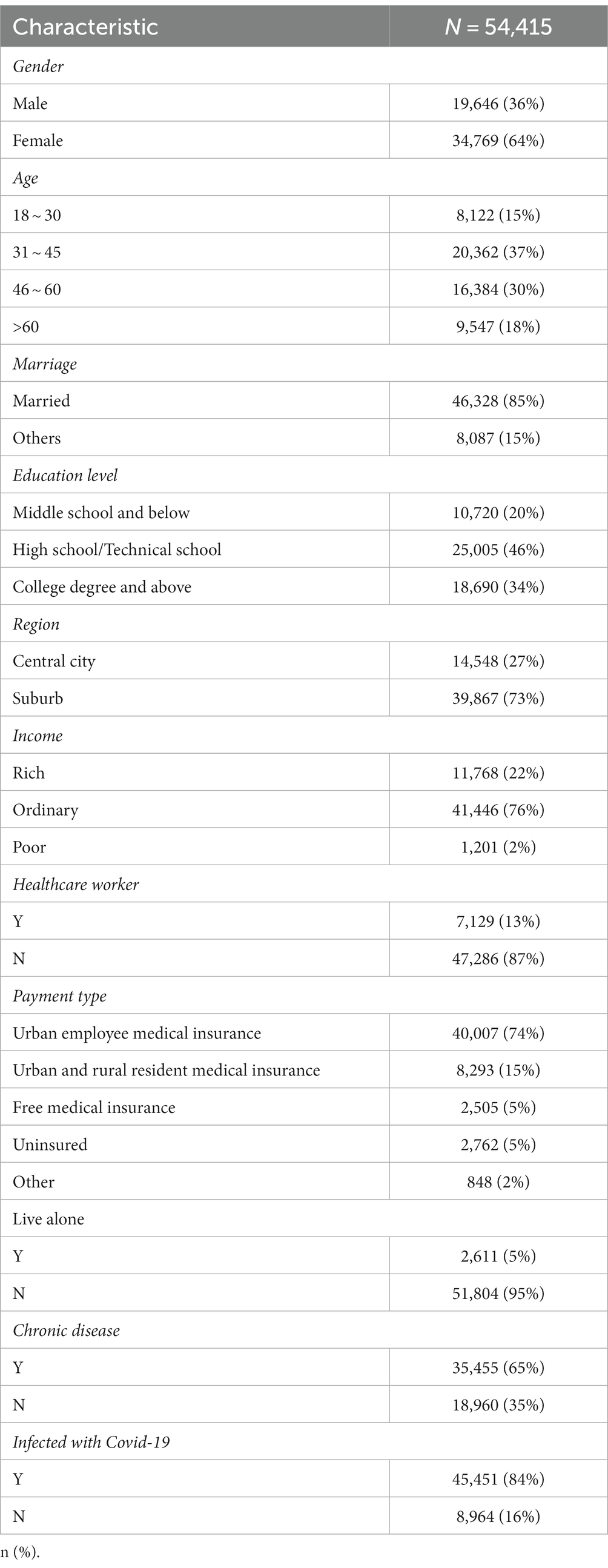608x1568 pixels.
Task: Click the N = 54,415 header cell
Action: pos(498,27)
